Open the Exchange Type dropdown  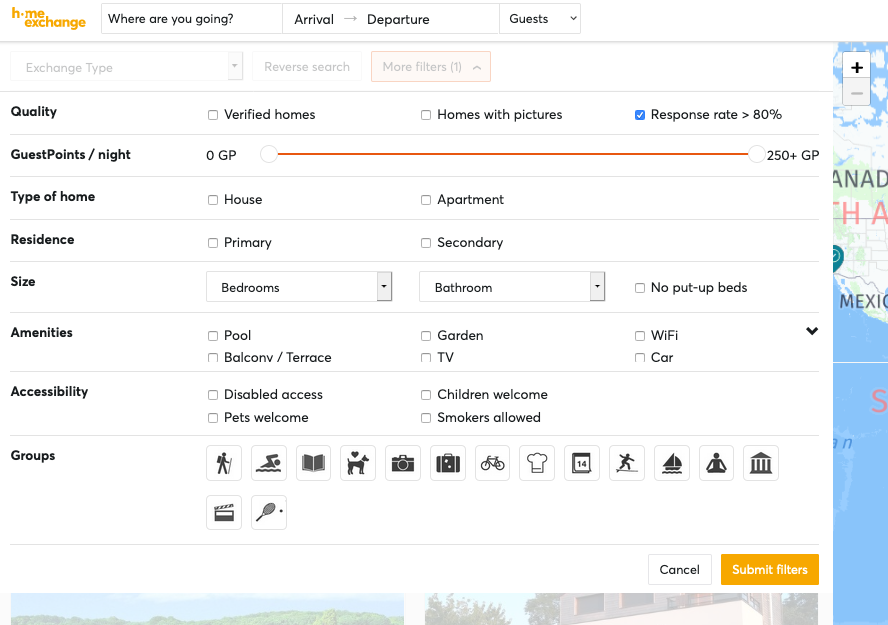pos(126,66)
